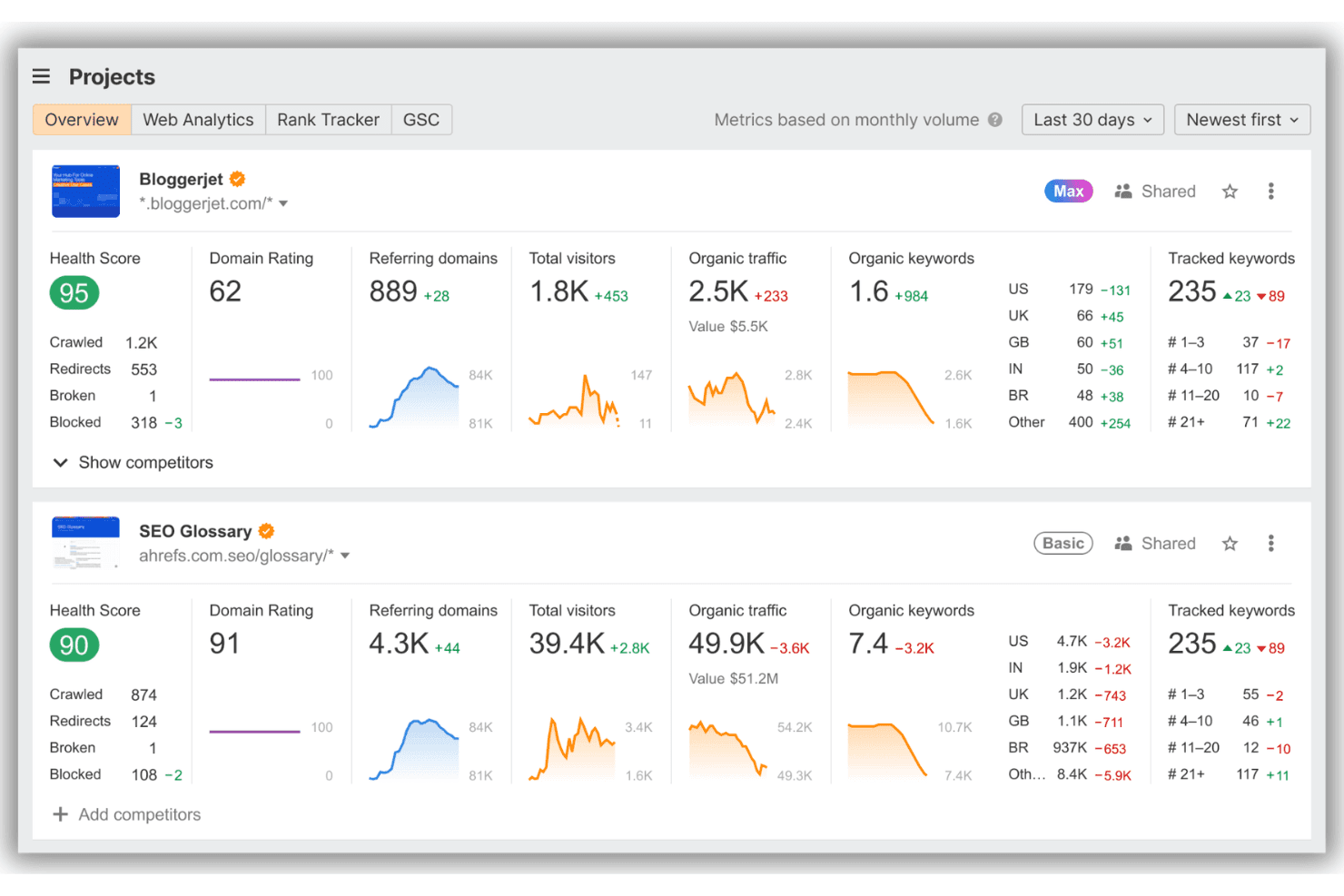Open the hamburger menu next to Projects
The height and width of the screenshot is (896, 1344).
41,76
